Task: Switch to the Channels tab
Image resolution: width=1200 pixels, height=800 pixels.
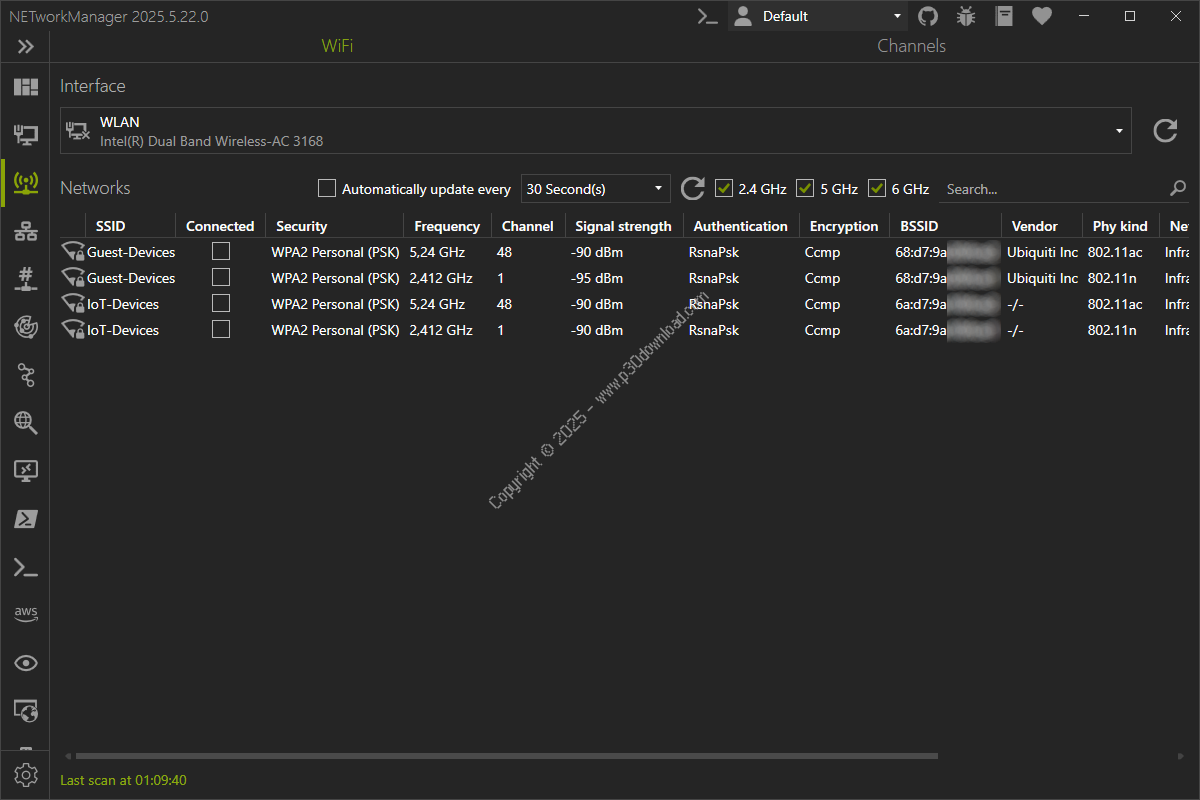Action: click(x=911, y=46)
